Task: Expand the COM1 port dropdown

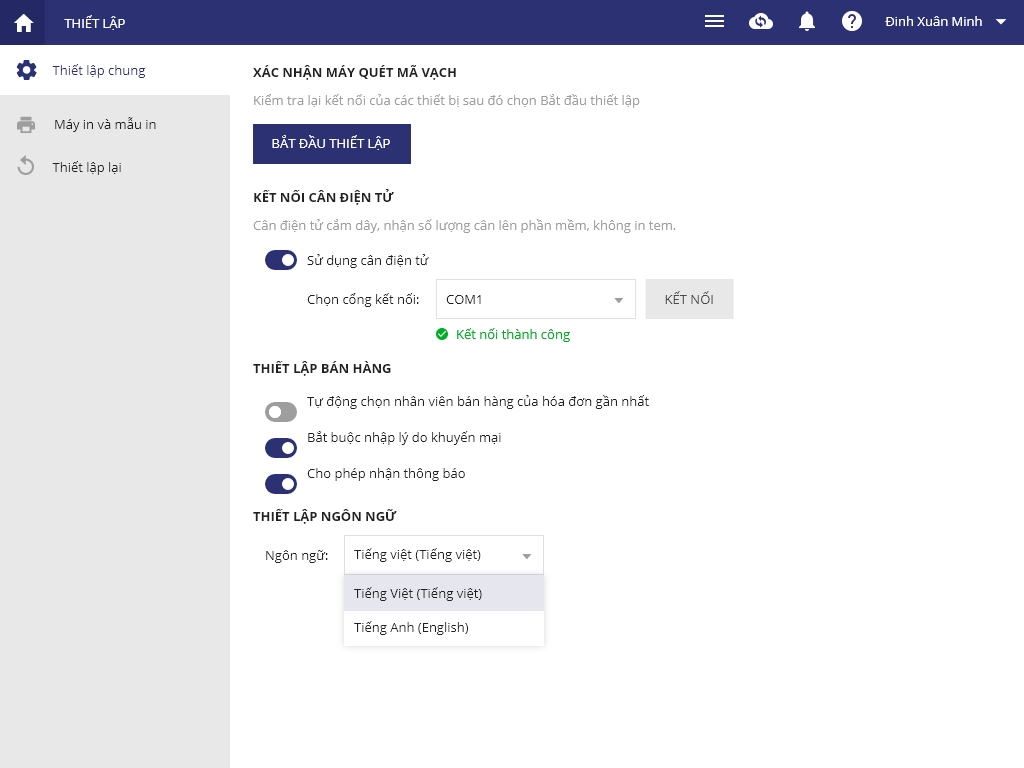Action: 535,299
